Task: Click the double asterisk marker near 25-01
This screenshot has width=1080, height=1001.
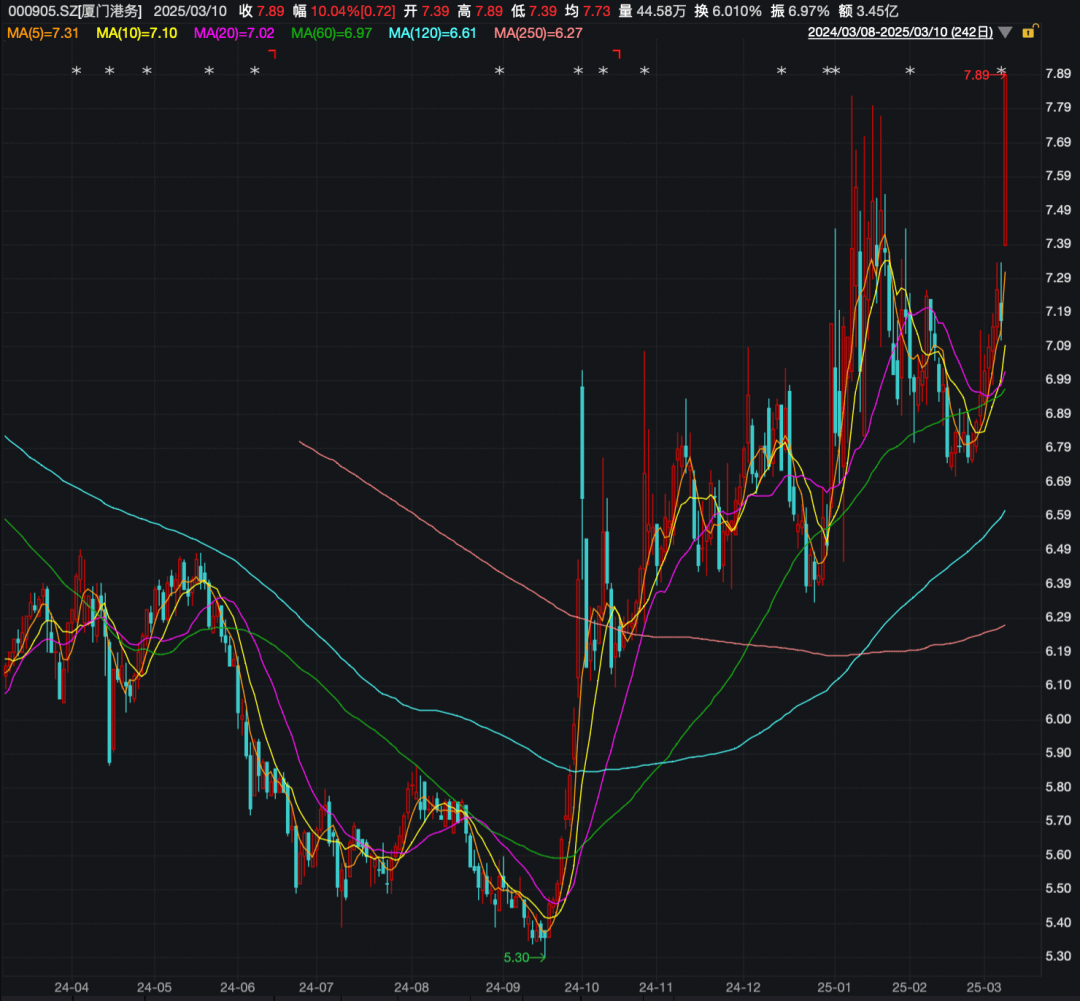Action: [831, 72]
